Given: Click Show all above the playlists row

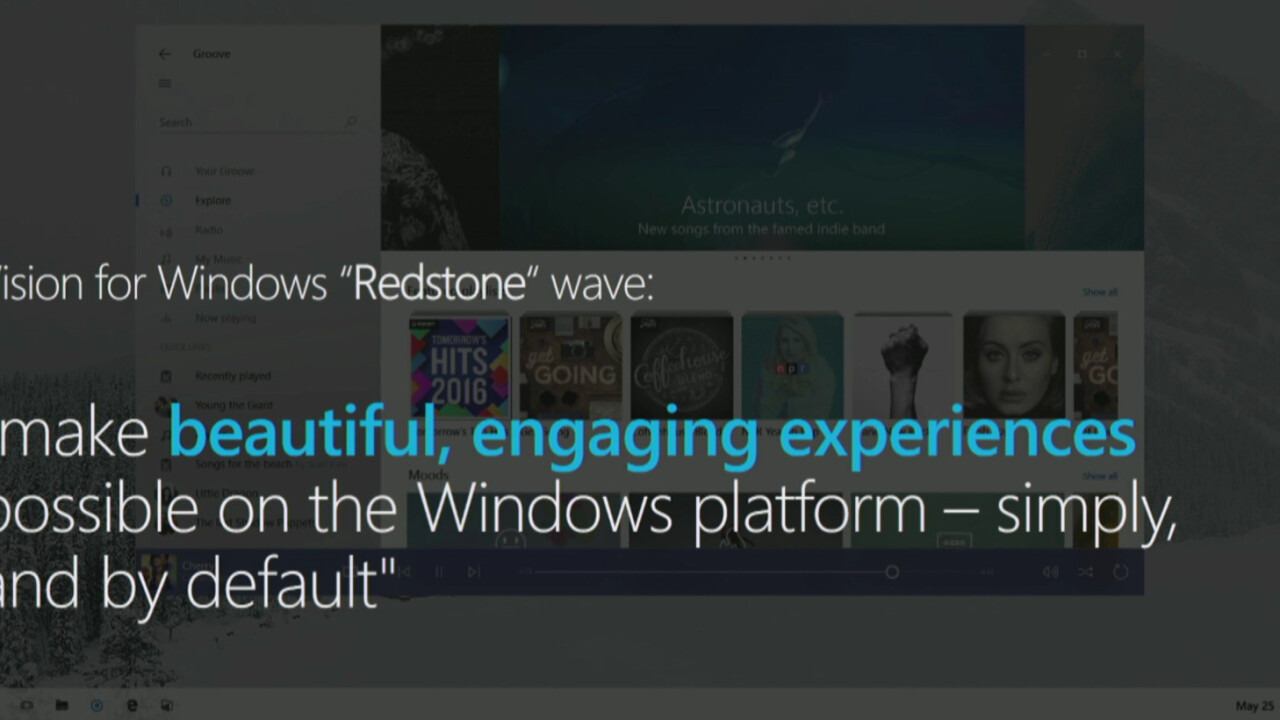Looking at the screenshot, I should pyautogui.click(x=1099, y=292).
